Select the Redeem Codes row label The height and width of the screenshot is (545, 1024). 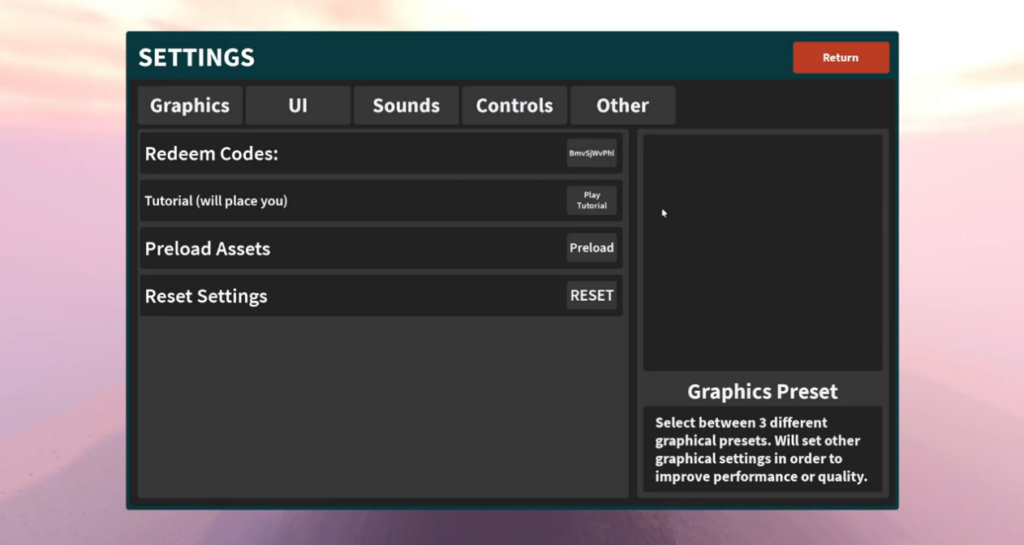coord(211,154)
